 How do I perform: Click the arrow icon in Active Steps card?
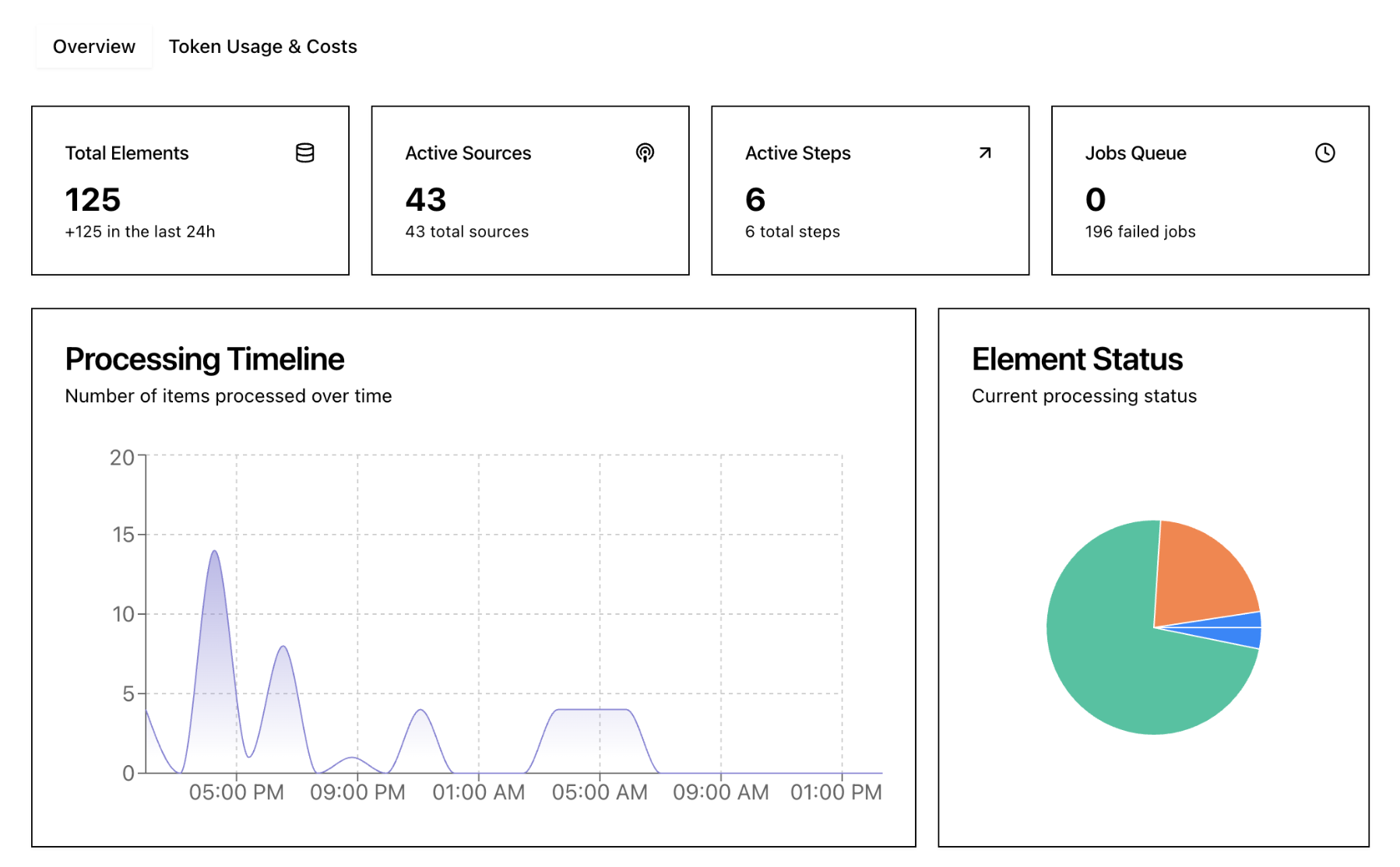[984, 153]
